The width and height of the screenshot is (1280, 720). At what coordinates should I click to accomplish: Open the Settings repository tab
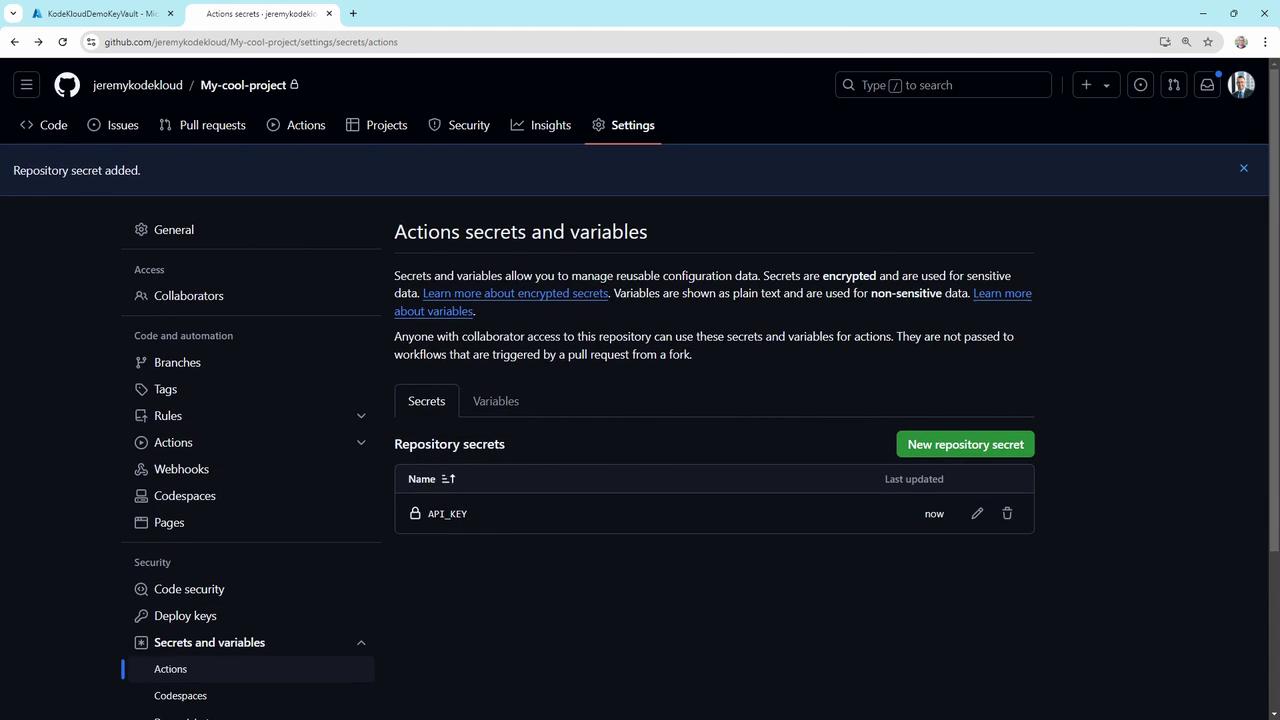[x=623, y=125]
